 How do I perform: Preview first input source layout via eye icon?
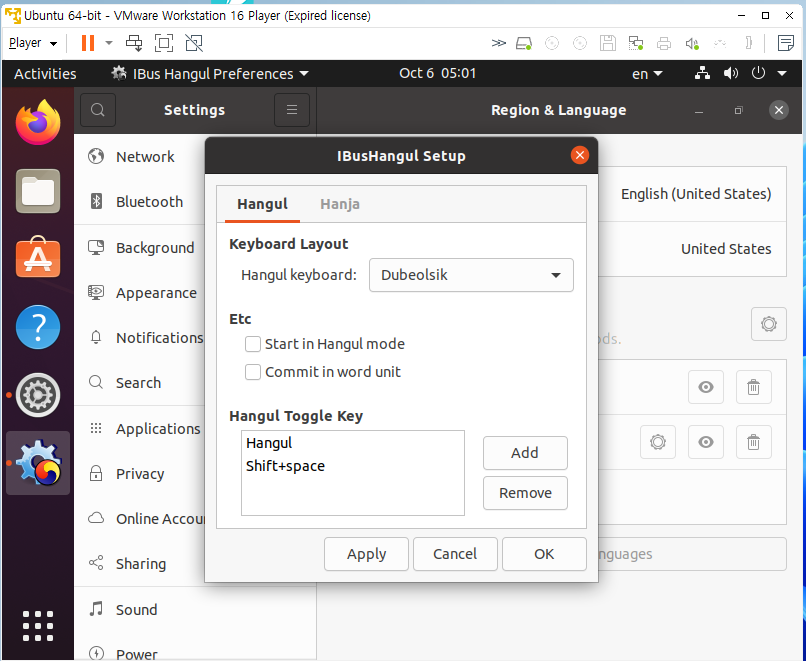[x=706, y=387]
